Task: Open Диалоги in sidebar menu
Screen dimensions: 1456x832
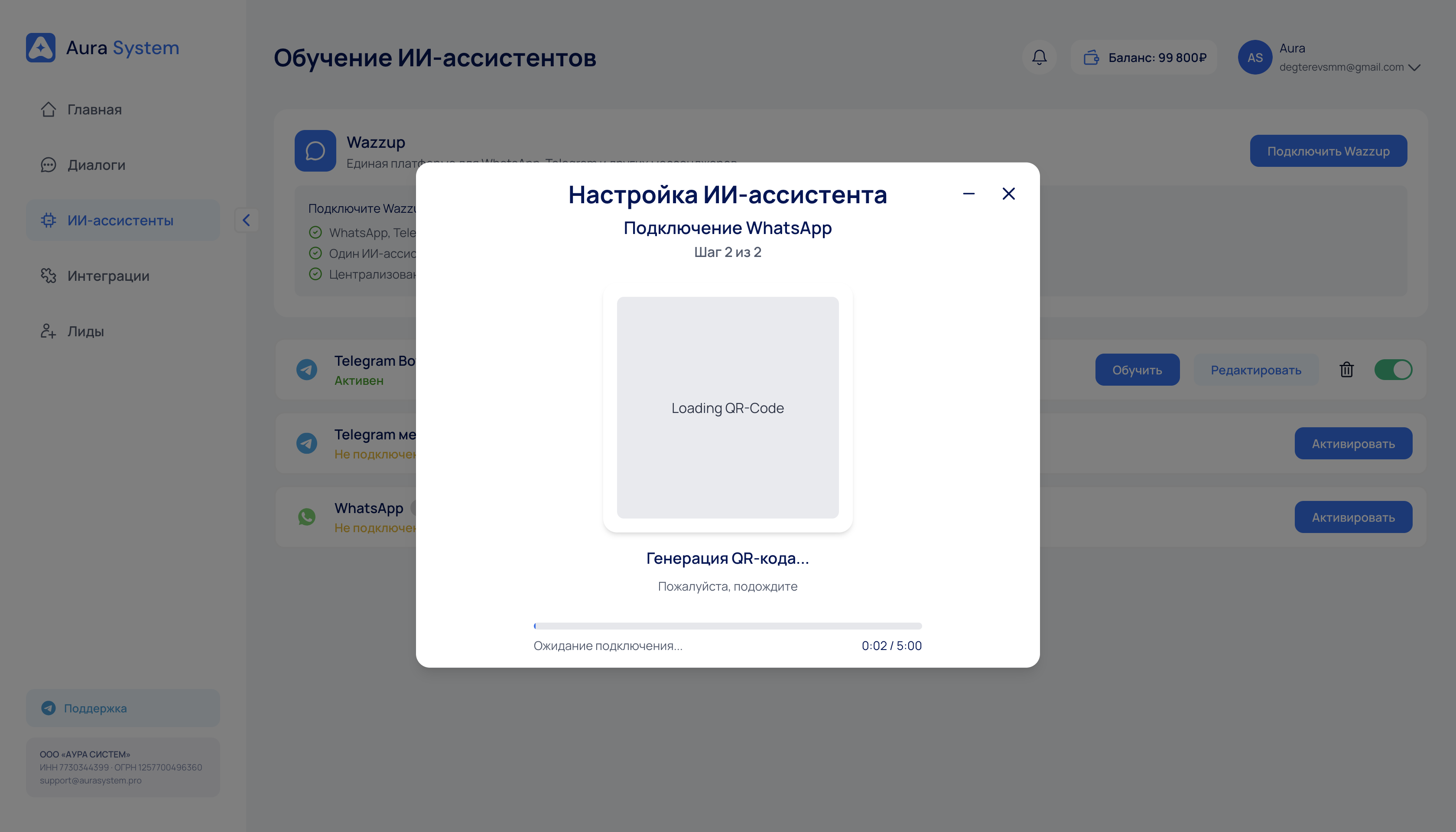Action: [x=96, y=165]
